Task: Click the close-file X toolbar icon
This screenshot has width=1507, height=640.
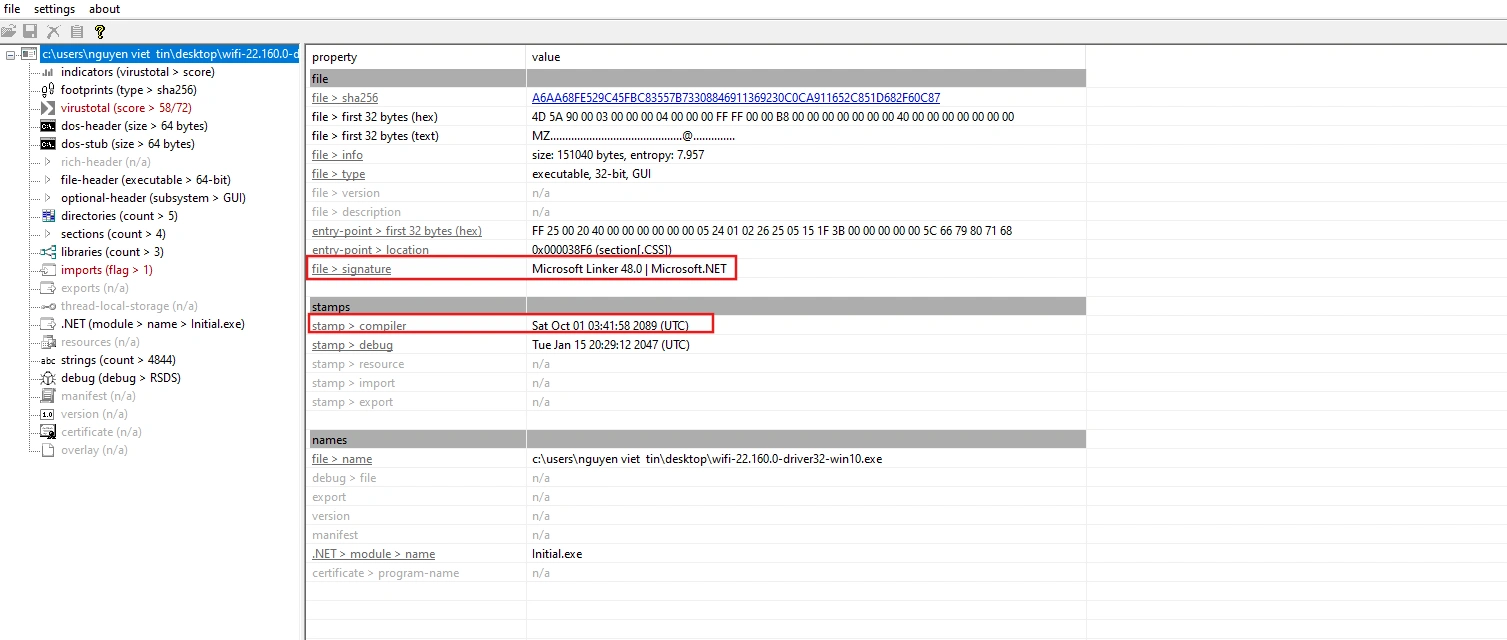Action: (53, 31)
